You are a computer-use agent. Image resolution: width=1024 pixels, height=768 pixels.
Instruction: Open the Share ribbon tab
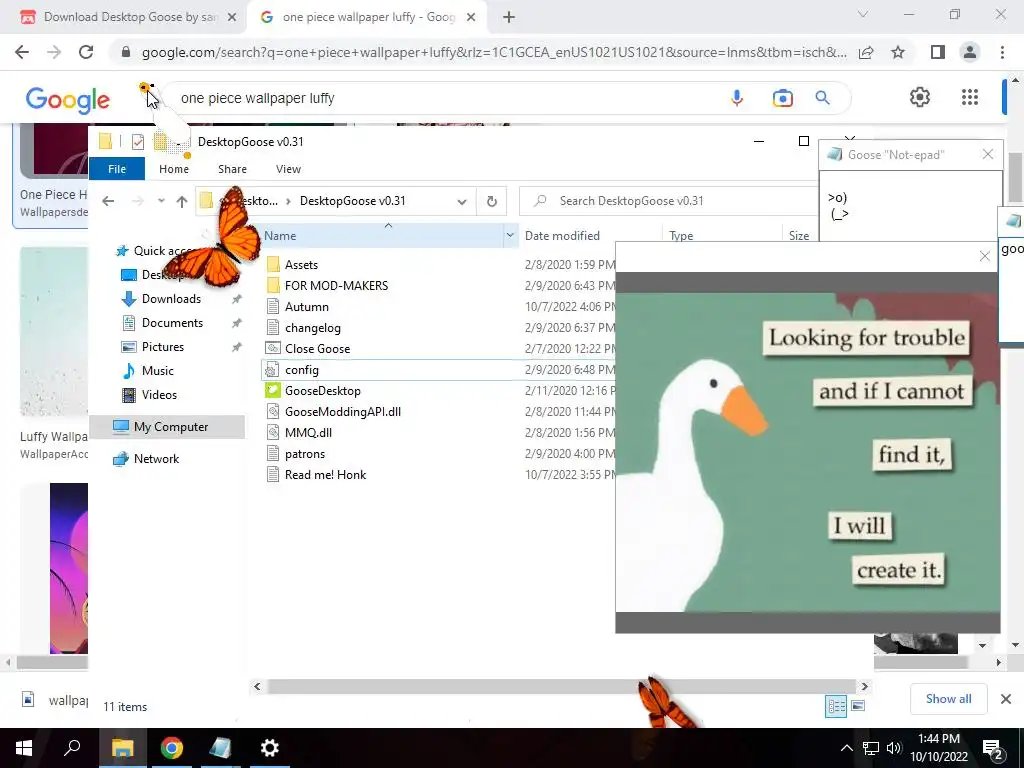pyautogui.click(x=232, y=169)
